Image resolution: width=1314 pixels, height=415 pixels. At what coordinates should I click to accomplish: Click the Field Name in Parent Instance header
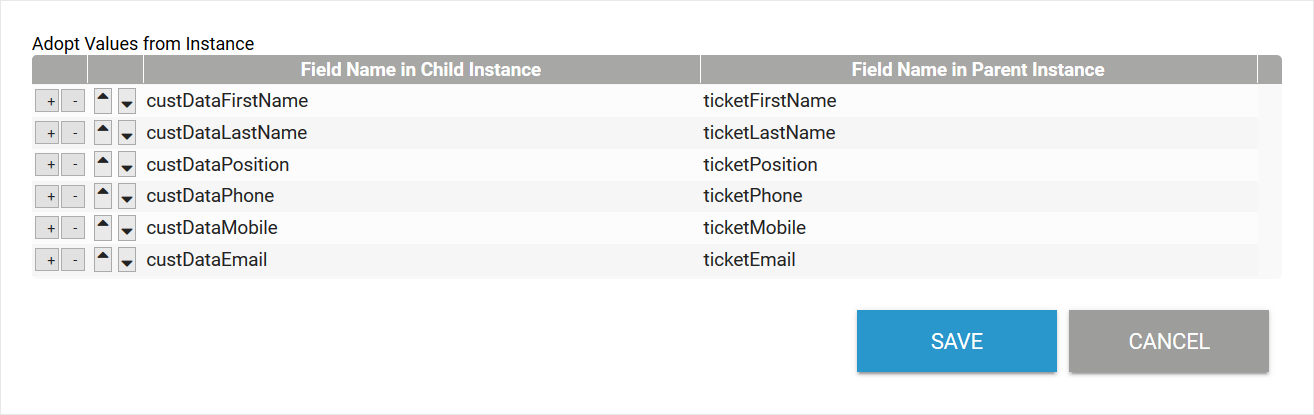tap(977, 70)
